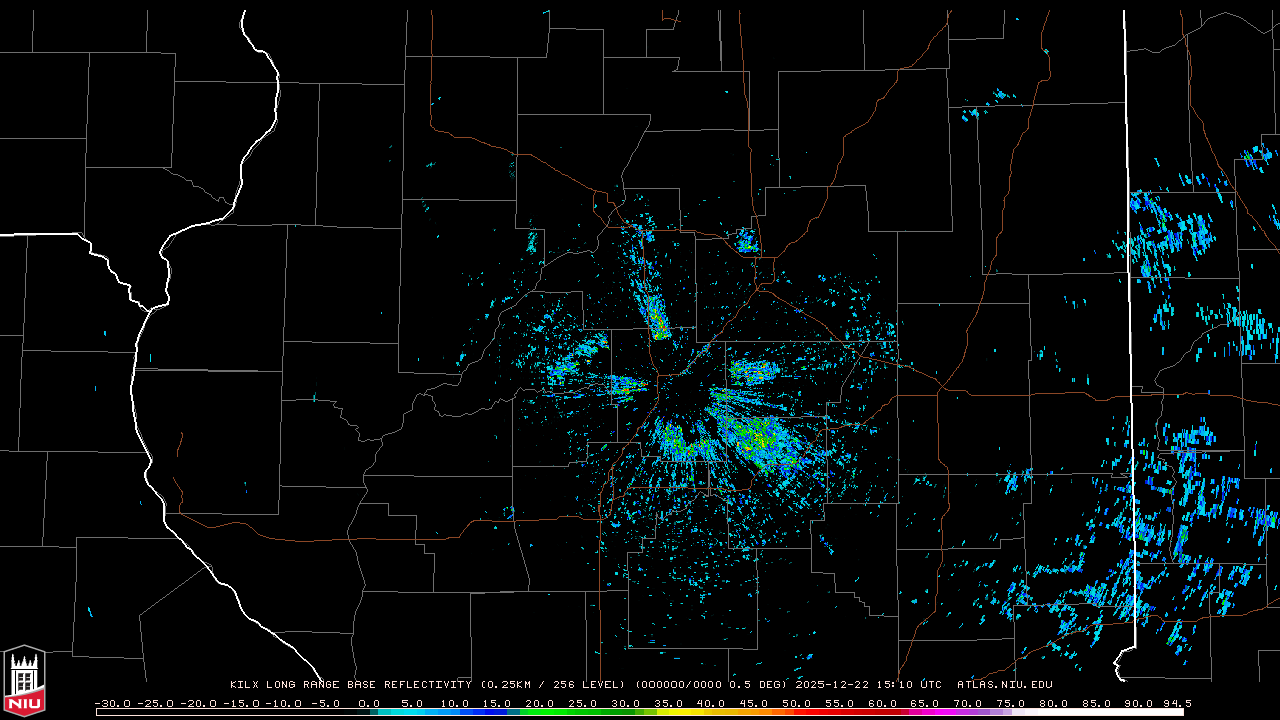Click the 94.5 value on the reflectivity scale
Screen dimensions: 1280x720
(1177, 704)
